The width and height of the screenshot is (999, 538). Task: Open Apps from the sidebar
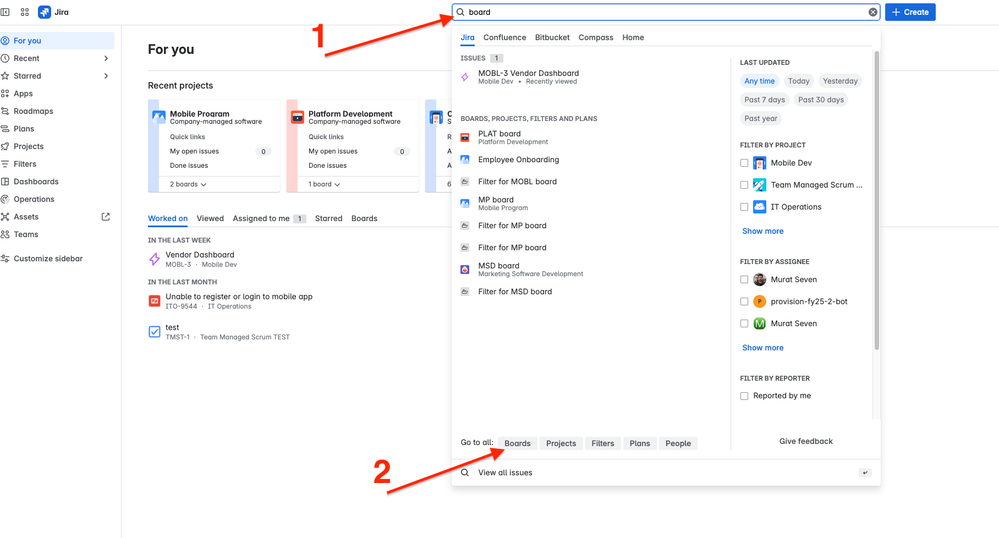tap(23, 94)
